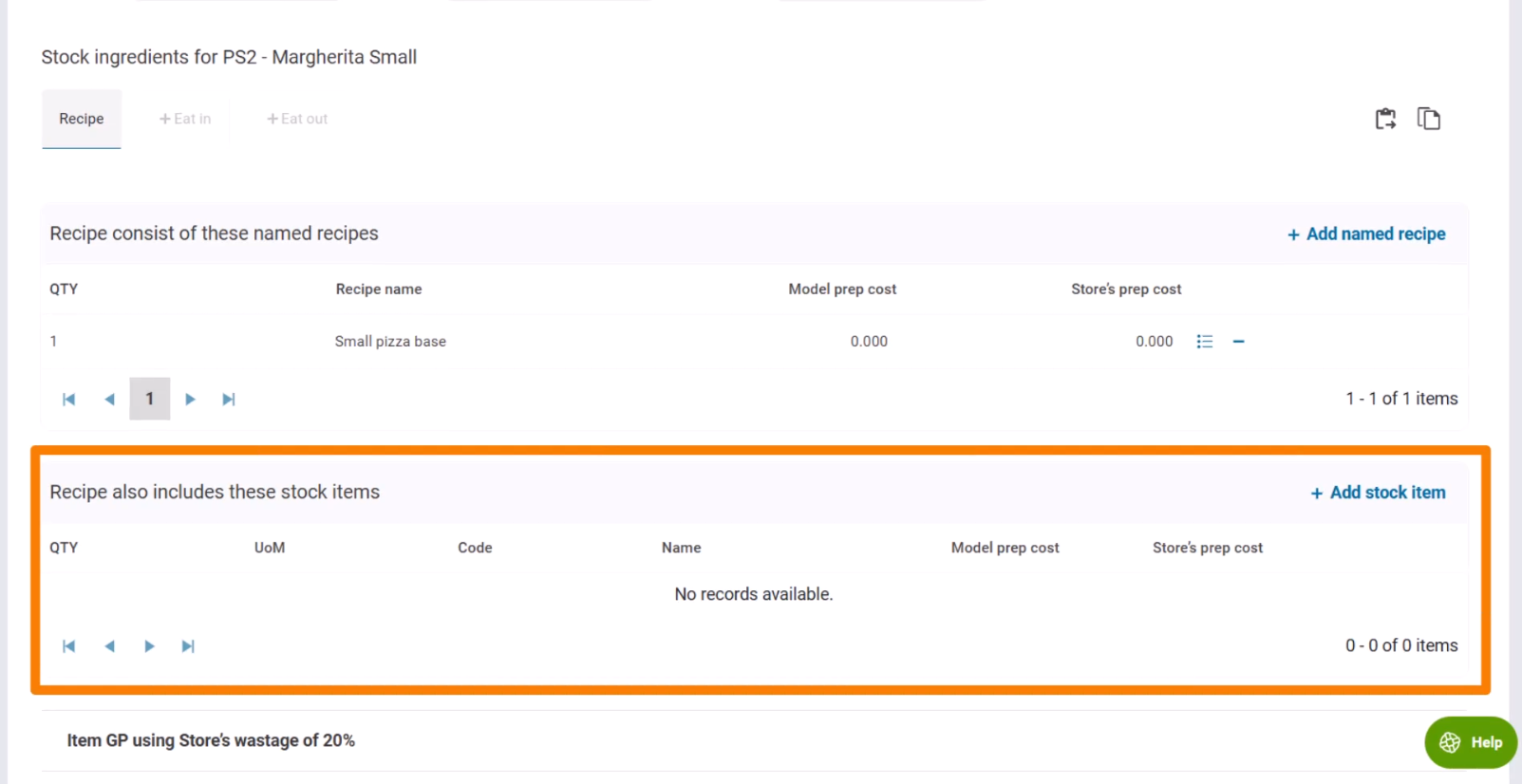Select the Recipe tab
The width and height of the screenshot is (1522, 784).
[82, 119]
